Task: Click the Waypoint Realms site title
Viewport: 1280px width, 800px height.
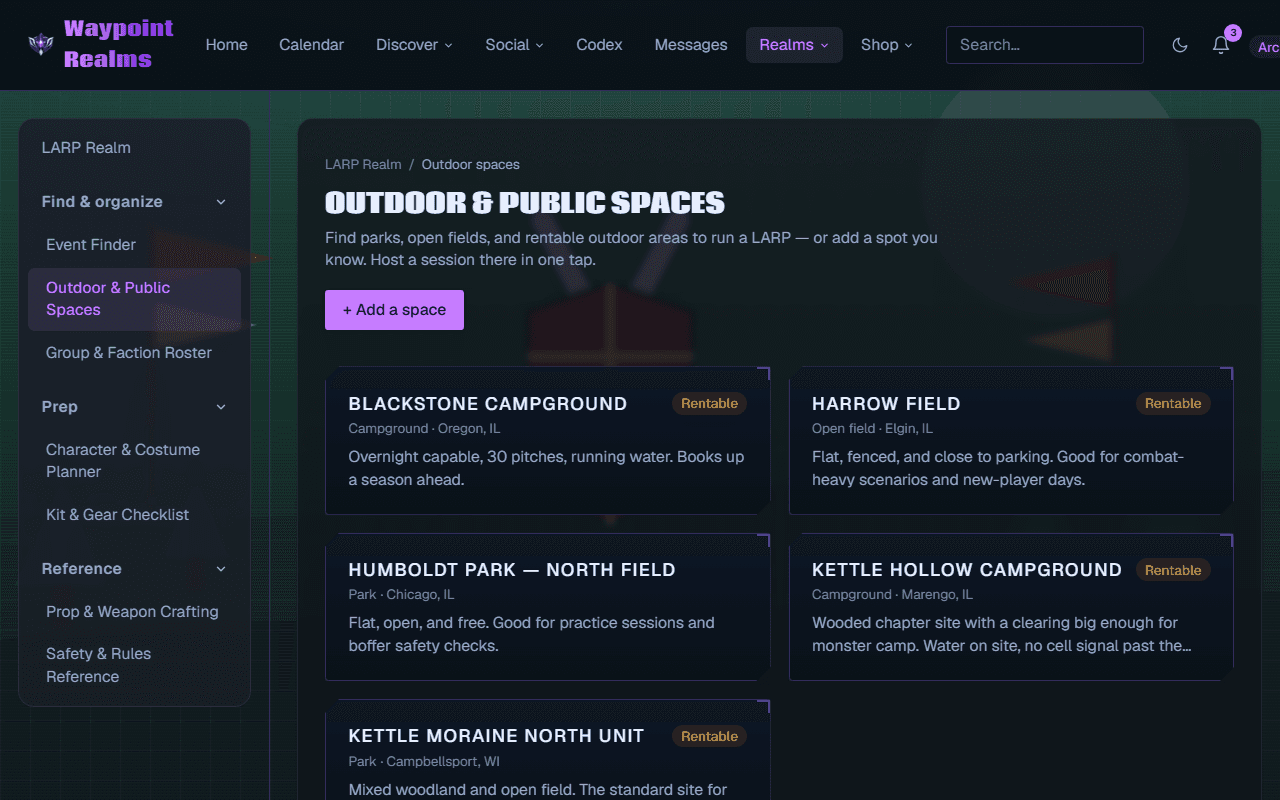Action: (x=118, y=44)
